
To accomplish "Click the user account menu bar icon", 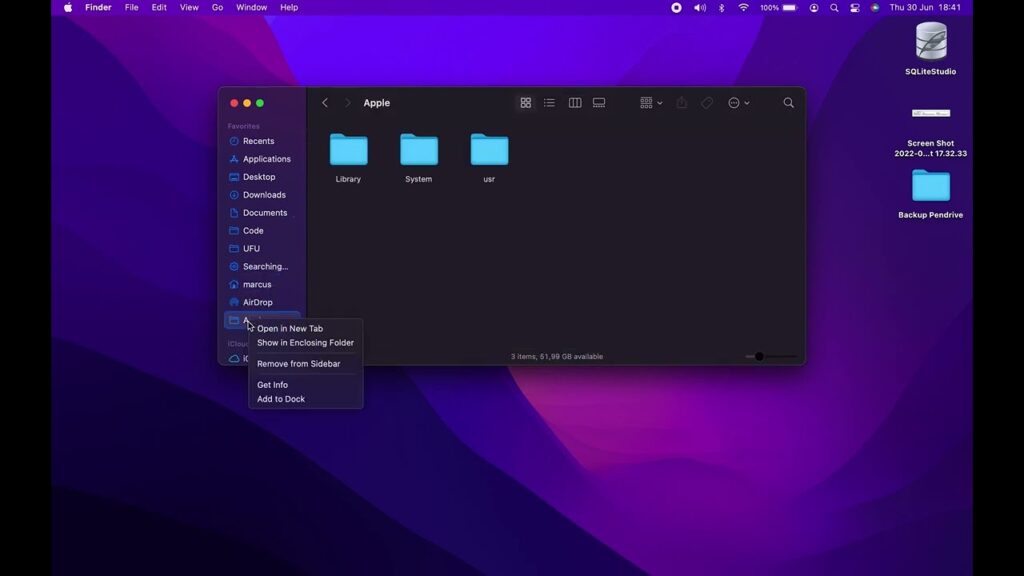I will coord(814,8).
